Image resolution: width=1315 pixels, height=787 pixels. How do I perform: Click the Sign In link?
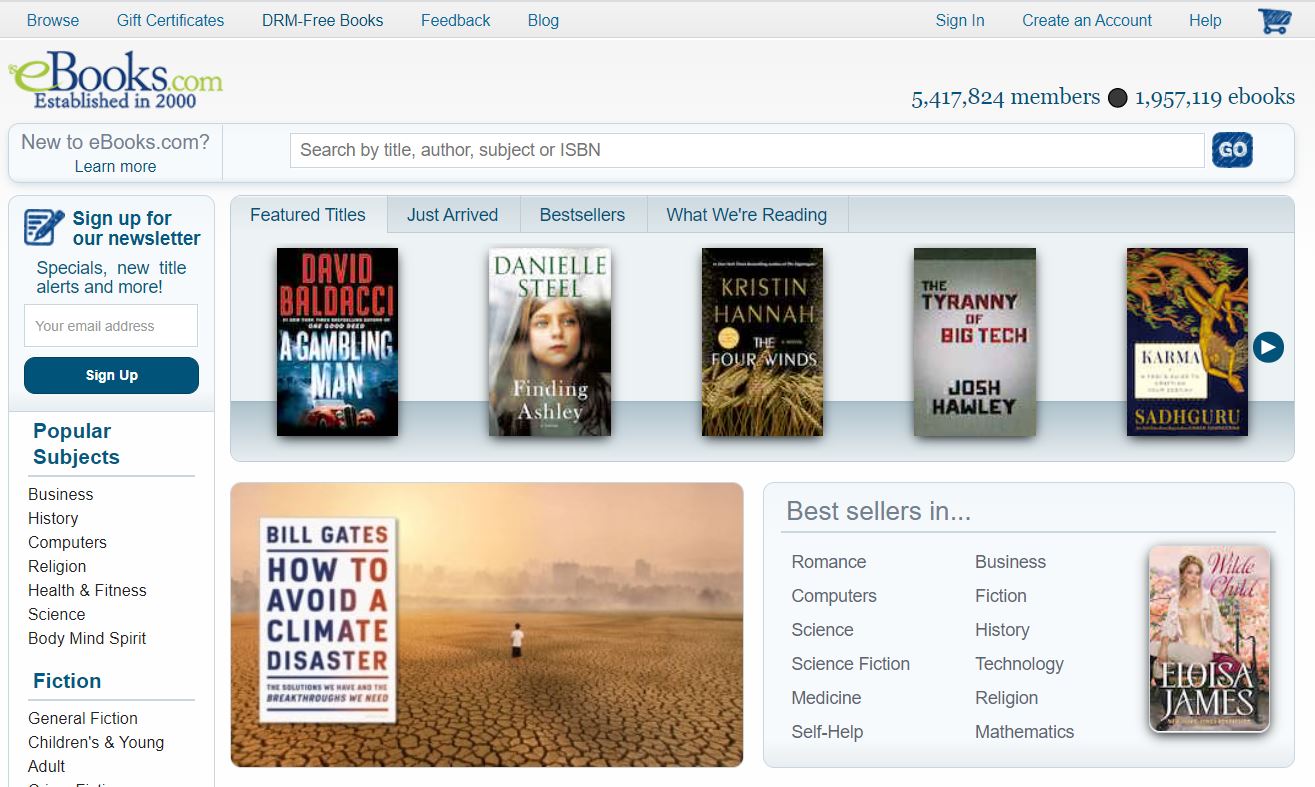tap(958, 20)
